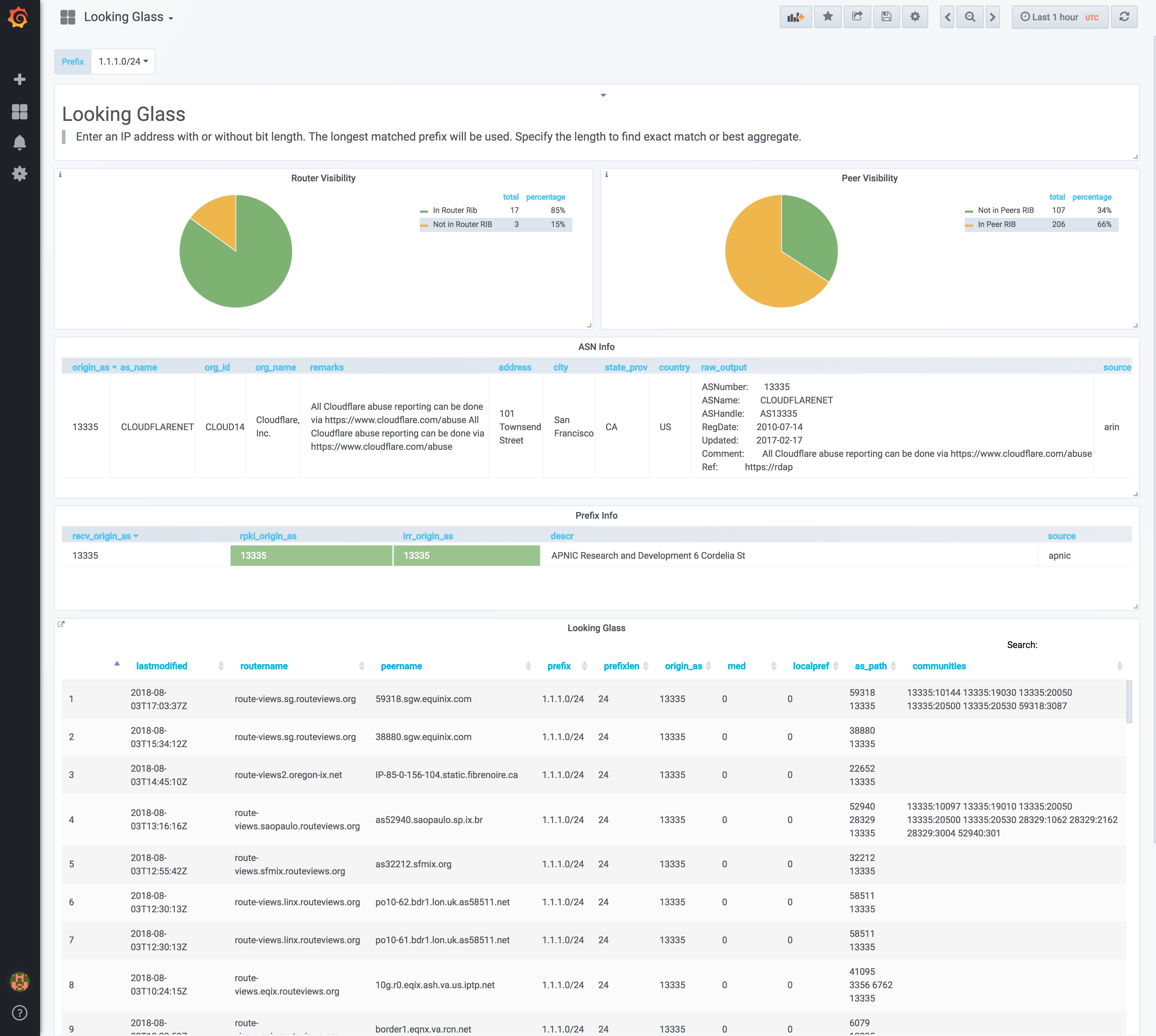This screenshot has height=1036, width=1156.
Task: Click the Share dashboard icon
Action: pos(857,17)
